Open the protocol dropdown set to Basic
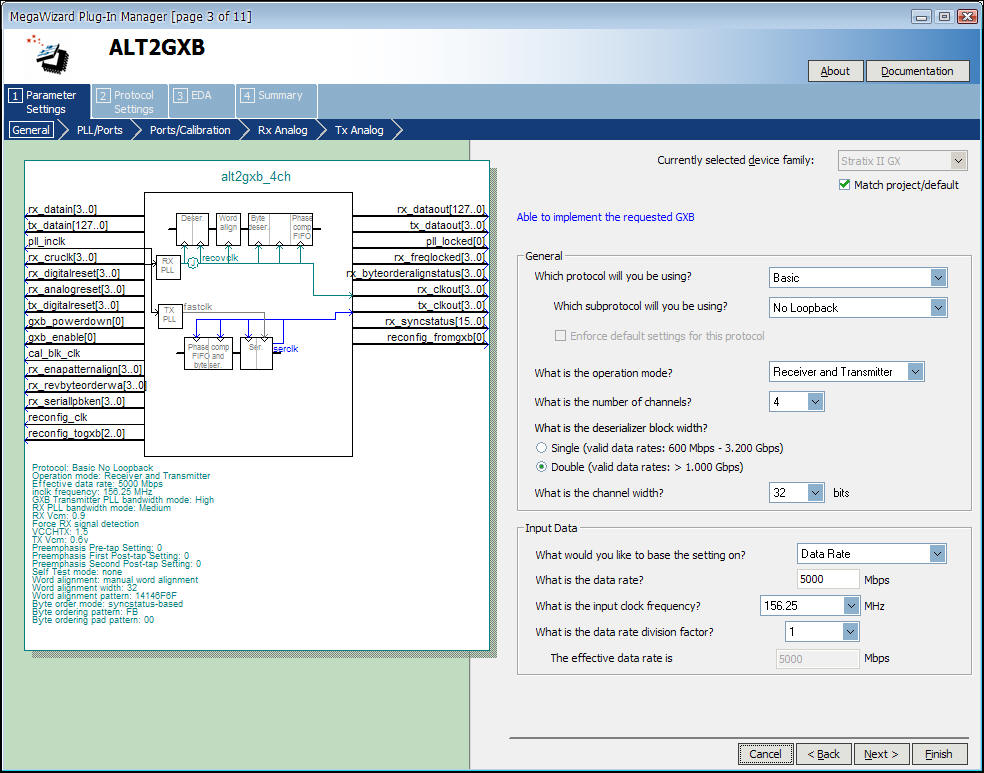Viewport: 984px width, 773px height. pyautogui.click(x=858, y=277)
